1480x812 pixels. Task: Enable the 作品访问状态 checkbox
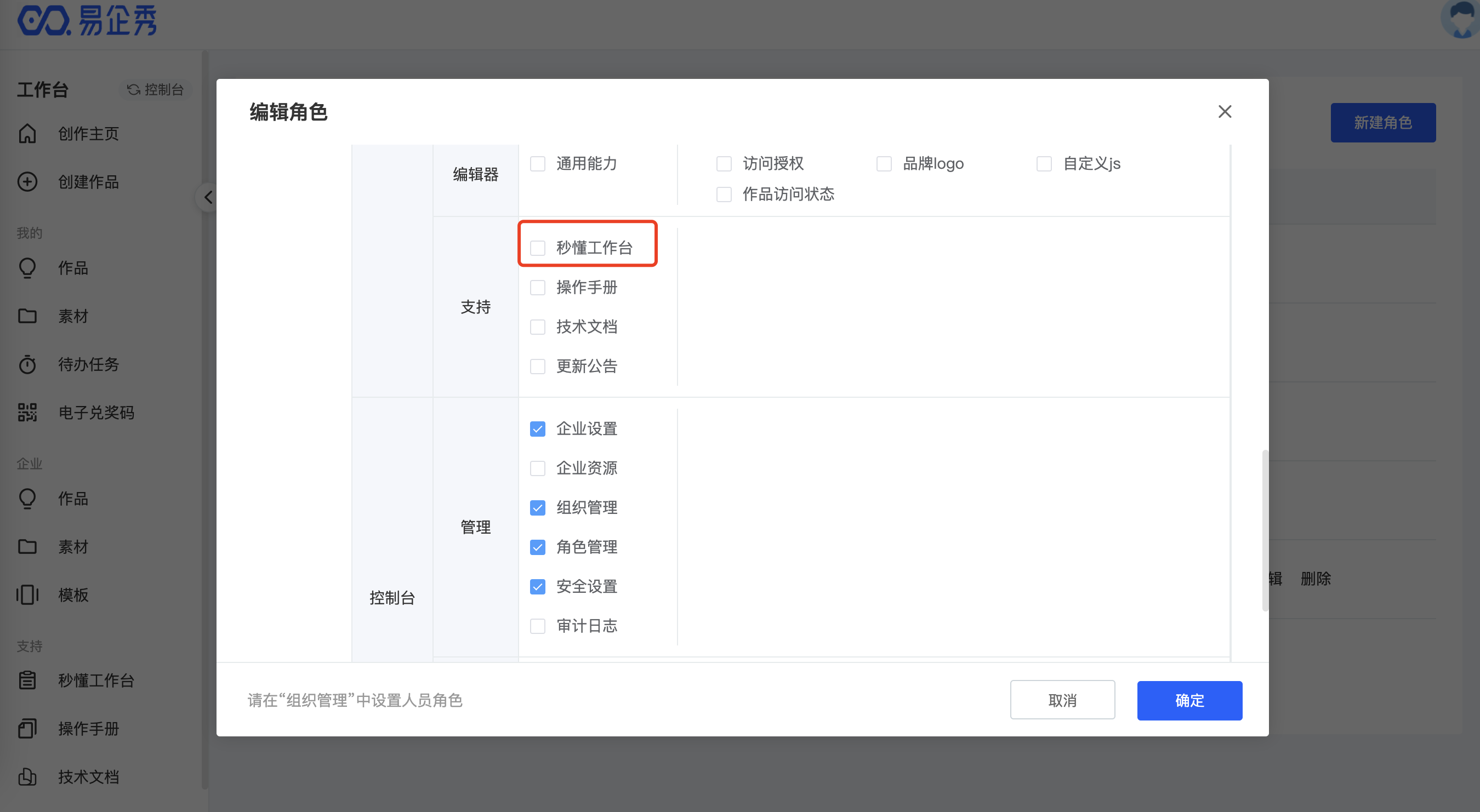tap(724, 194)
